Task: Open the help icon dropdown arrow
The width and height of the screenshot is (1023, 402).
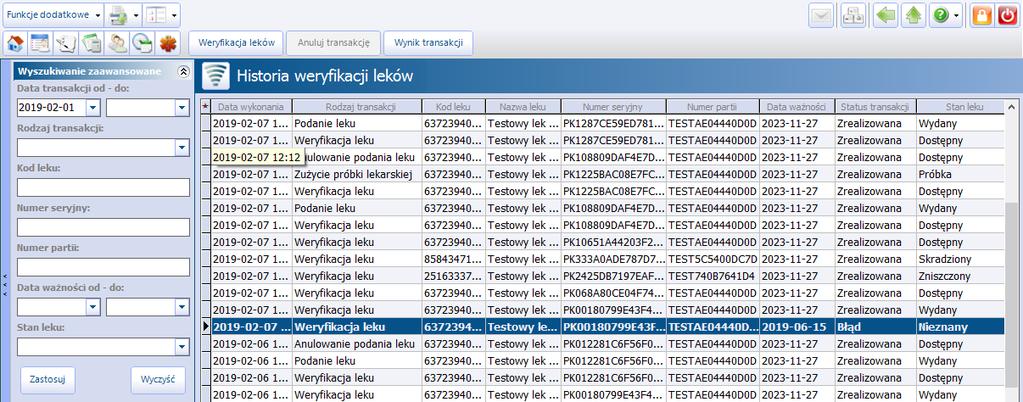Action: (956, 16)
